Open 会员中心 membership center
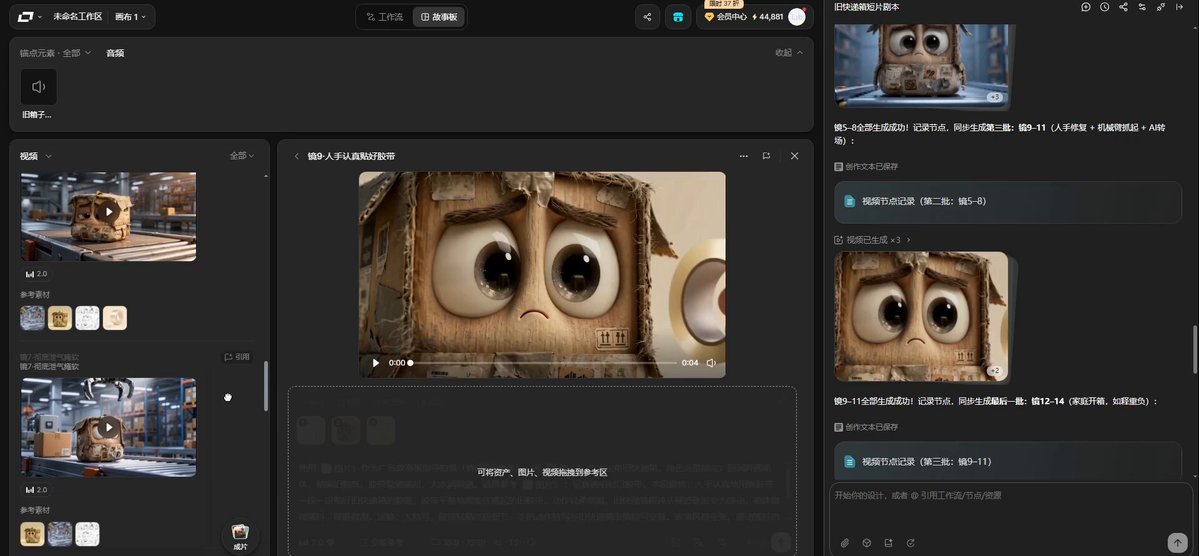 [x=725, y=17]
